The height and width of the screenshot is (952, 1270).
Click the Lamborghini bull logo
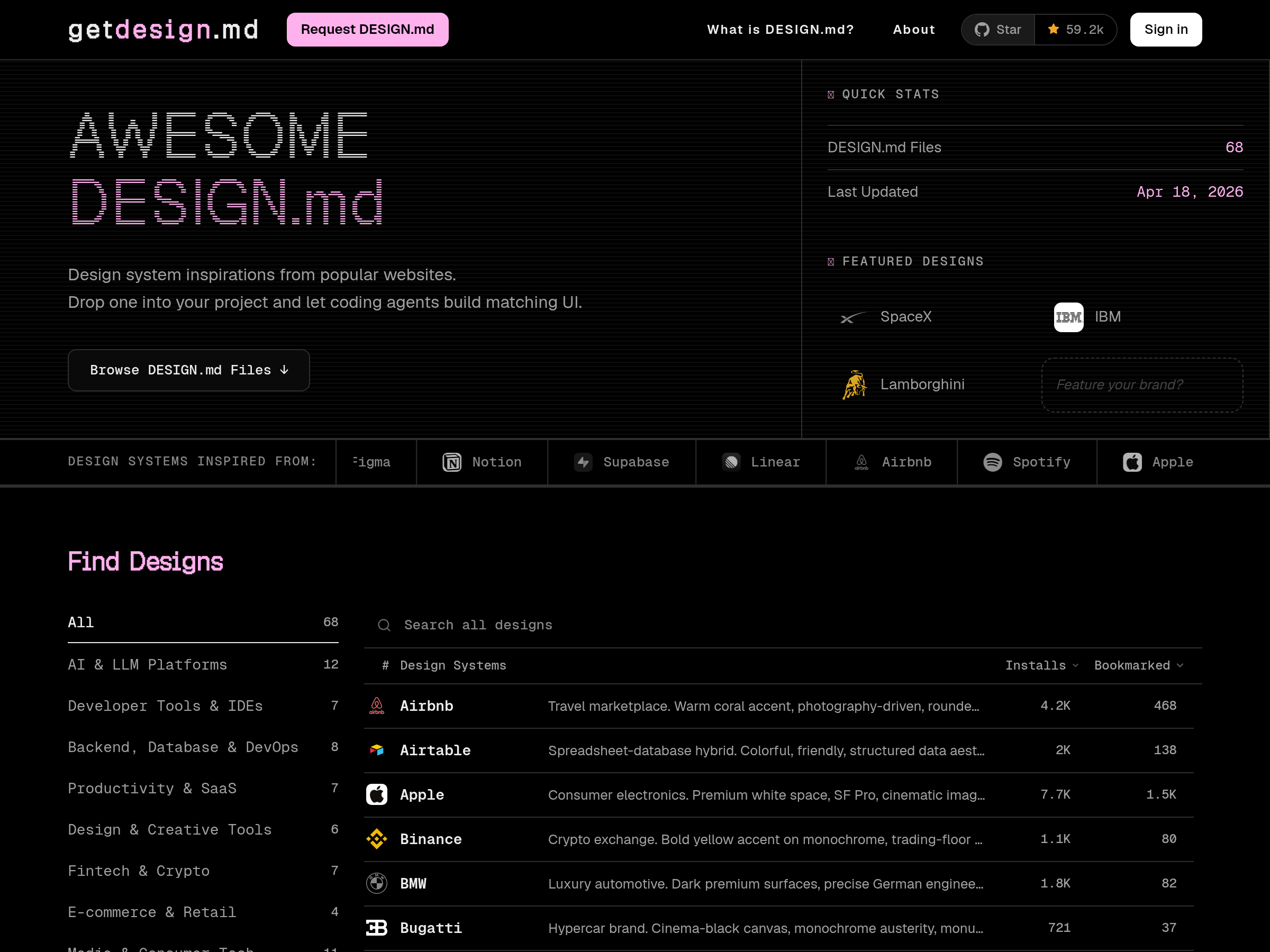coord(854,385)
